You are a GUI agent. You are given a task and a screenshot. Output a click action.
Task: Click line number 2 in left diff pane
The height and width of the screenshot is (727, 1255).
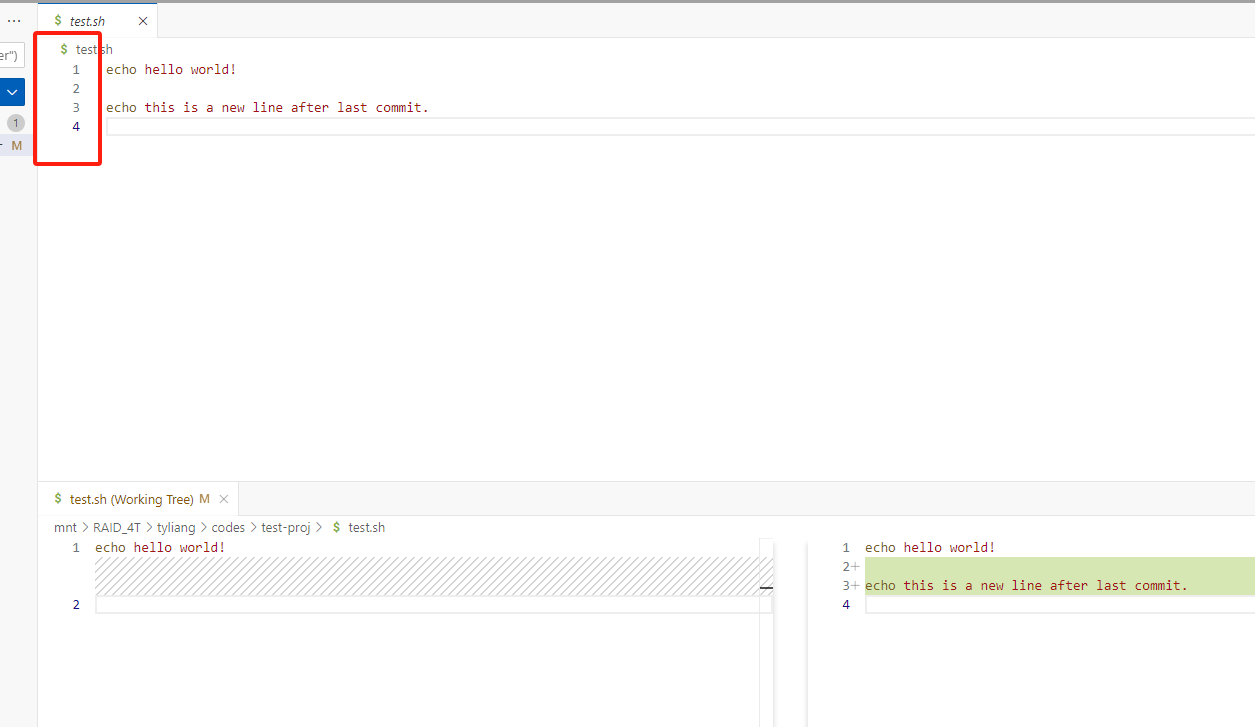pos(76,605)
